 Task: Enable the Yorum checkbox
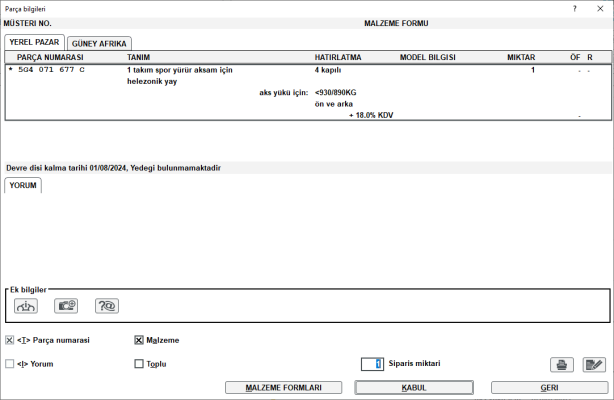pos(10,364)
